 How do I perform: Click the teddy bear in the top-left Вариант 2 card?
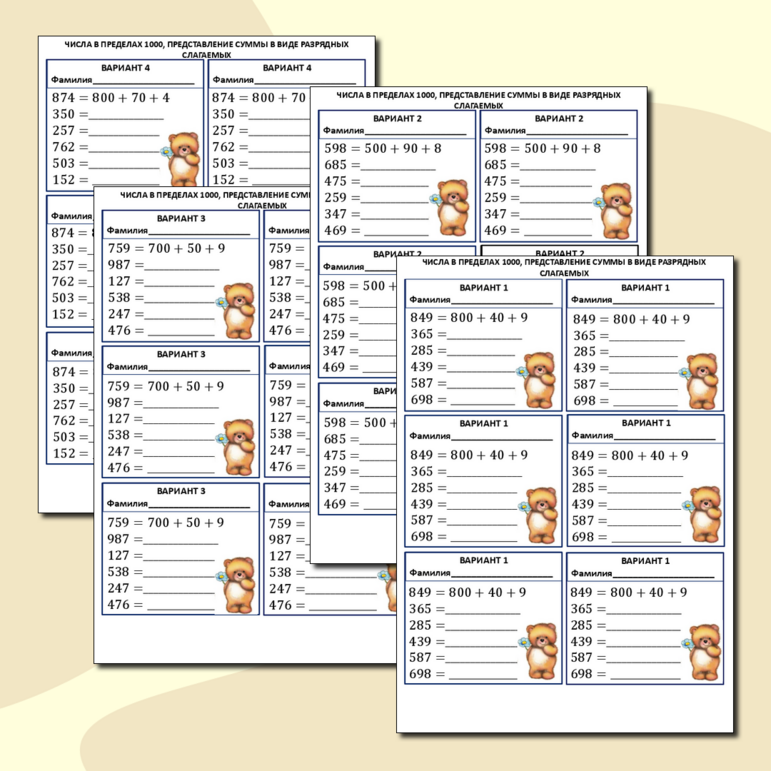click(x=452, y=205)
